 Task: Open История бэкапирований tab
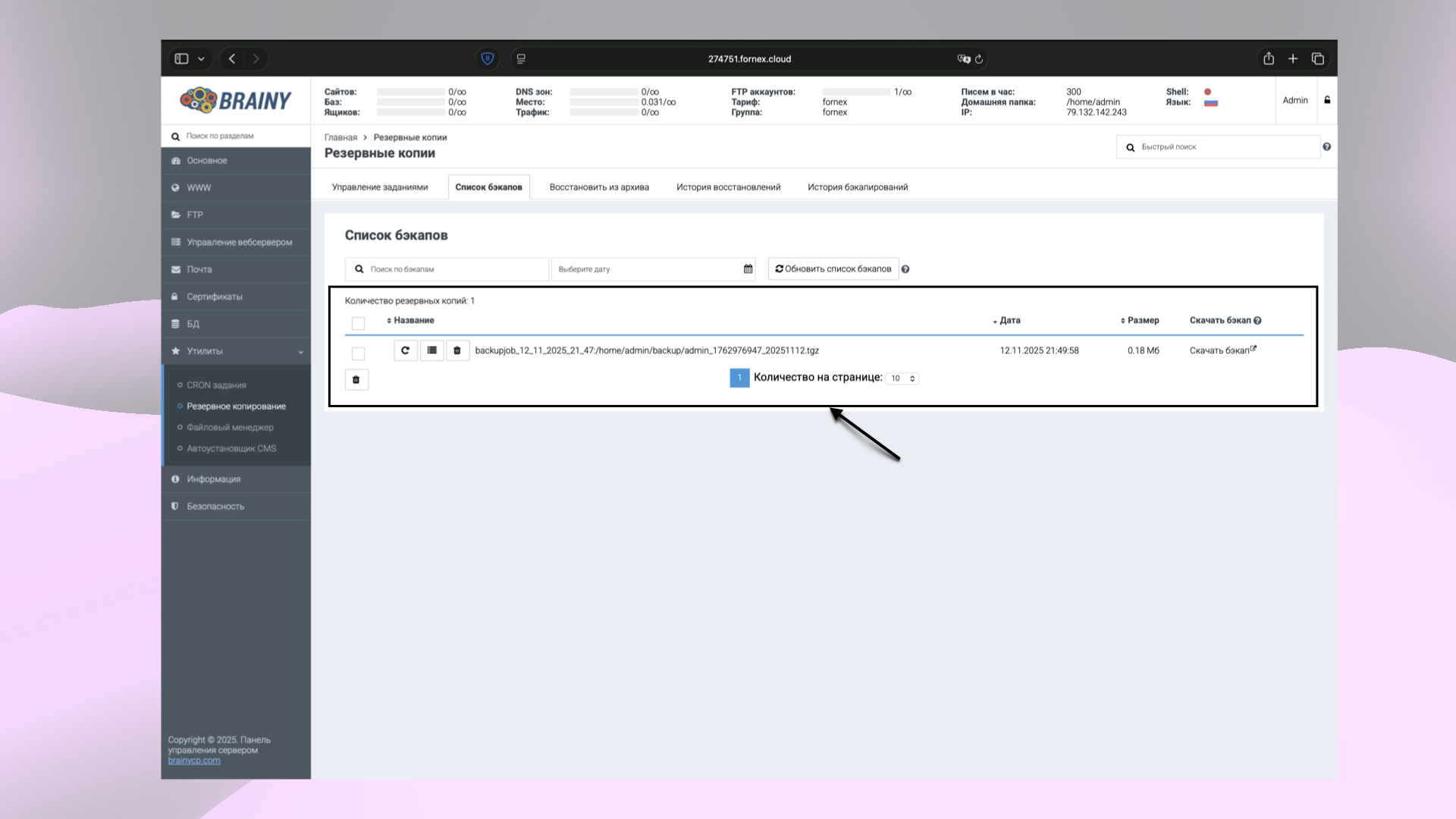click(x=857, y=187)
